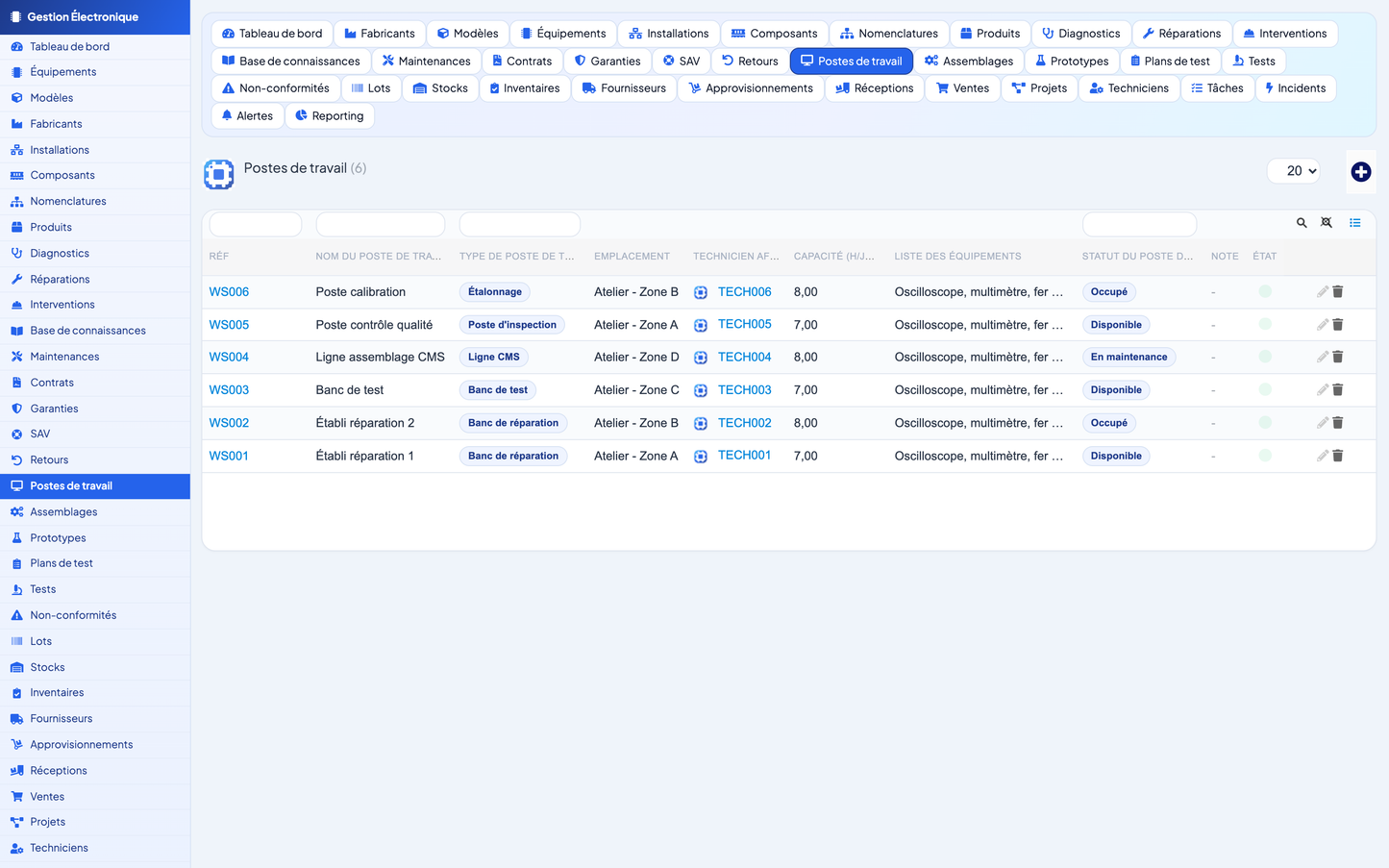The width and height of the screenshot is (1389, 868).
Task: Edit row WS001 with the pencil icon
Action: (1323, 456)
